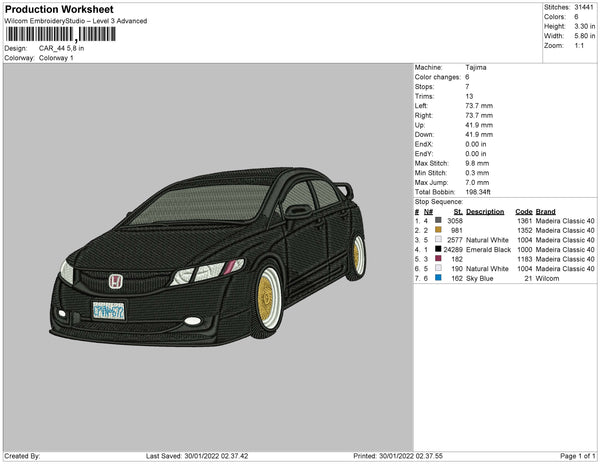Screen dimensions: 600x464
Task: Click the 'Wilcom' brand entry in row 7
Action: pos(547,278)
